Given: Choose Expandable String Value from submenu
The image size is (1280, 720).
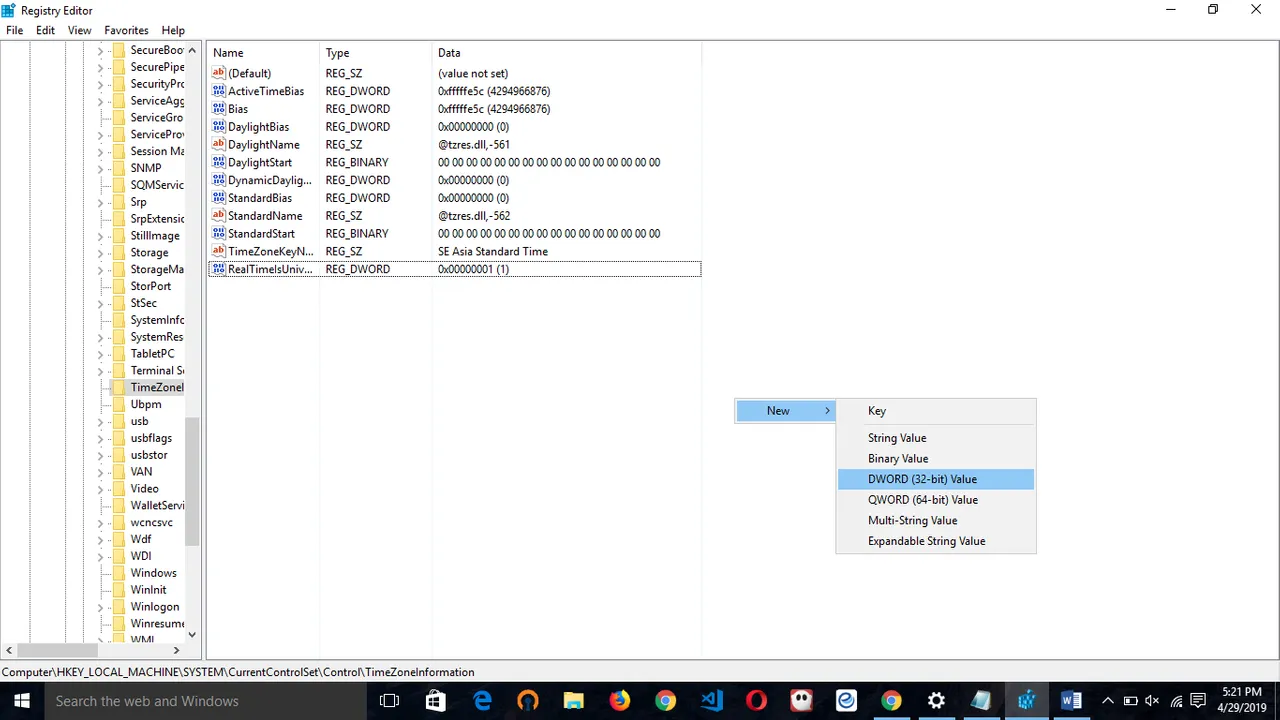Looking at the screenshot, I should (936, 541).
